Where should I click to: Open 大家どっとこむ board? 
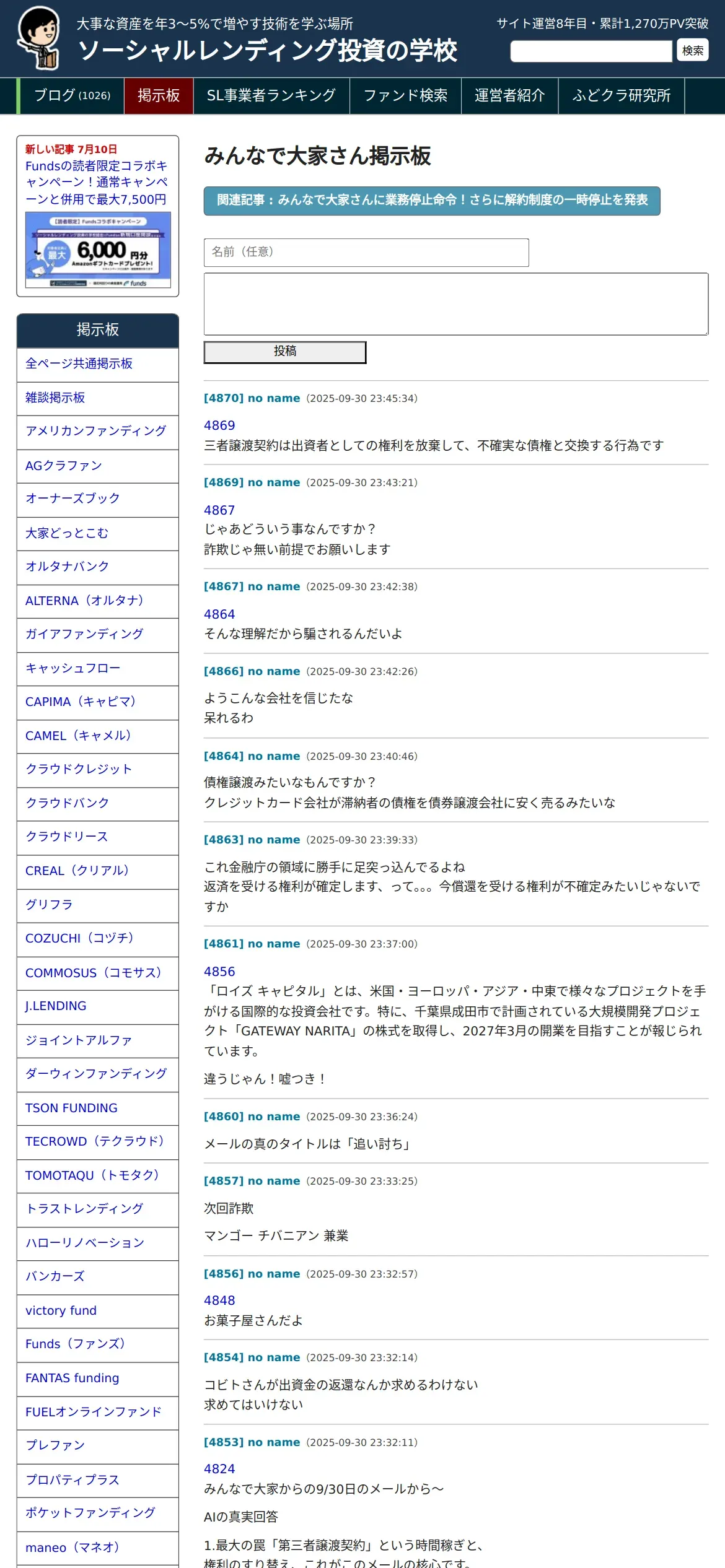pyautogui.click(x=98, y=533)
